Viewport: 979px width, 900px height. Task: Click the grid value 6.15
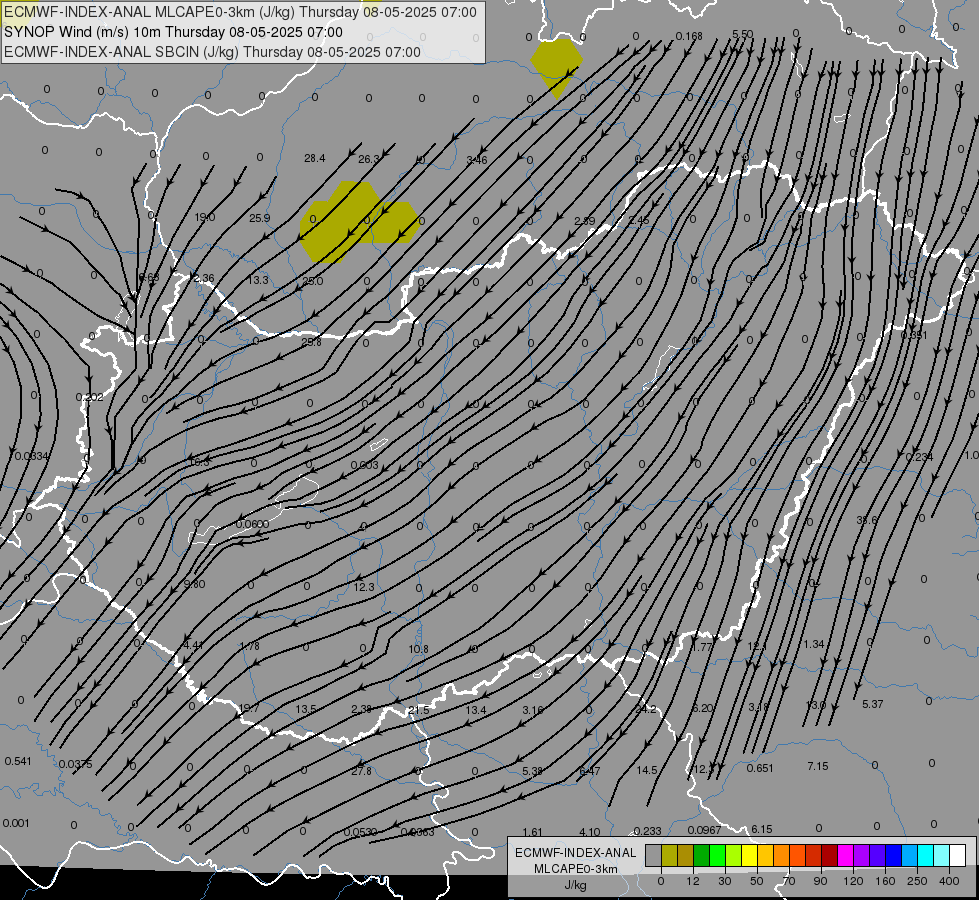762,829
